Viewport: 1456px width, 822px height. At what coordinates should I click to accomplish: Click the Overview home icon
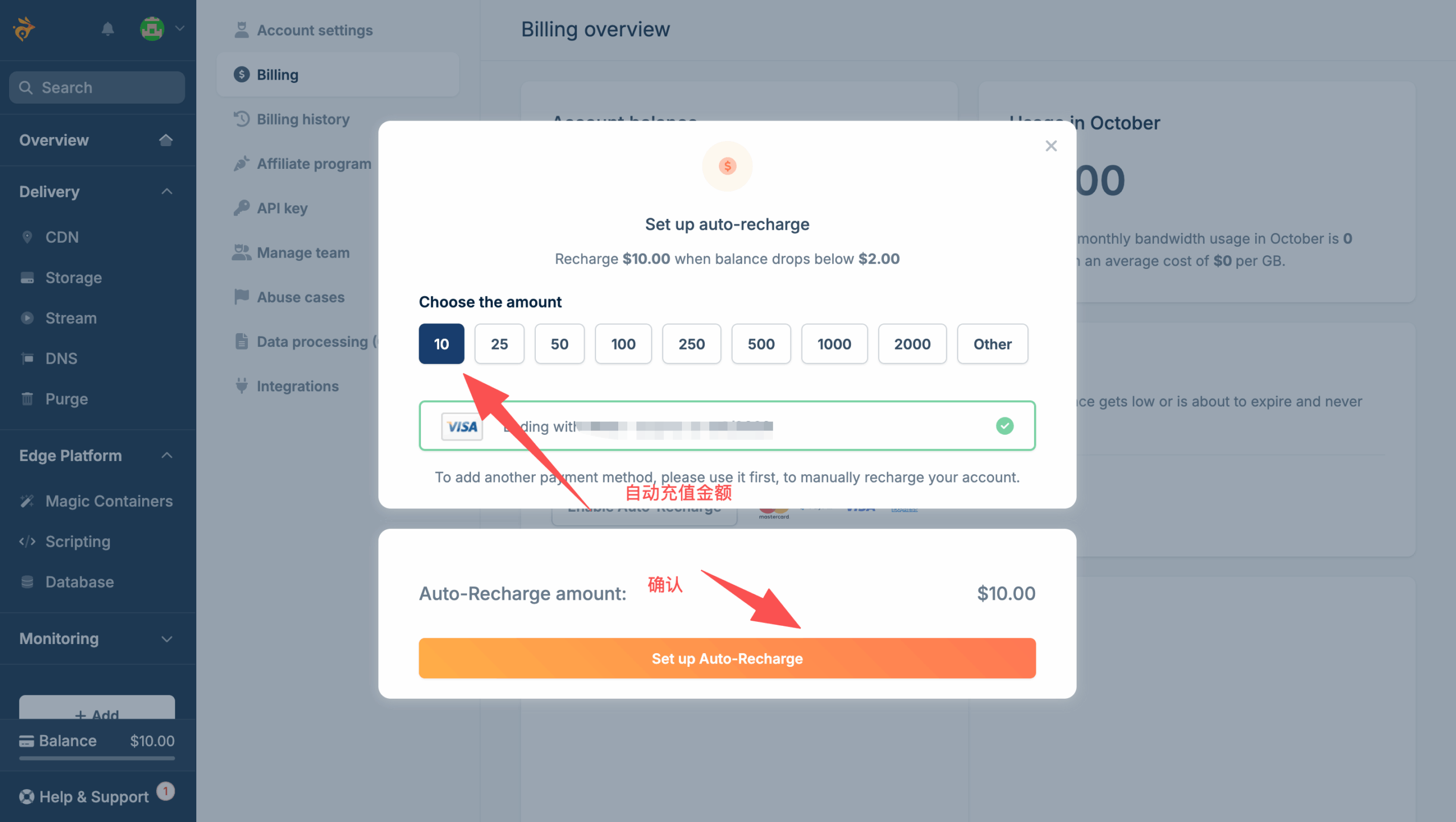coord(166,140)
